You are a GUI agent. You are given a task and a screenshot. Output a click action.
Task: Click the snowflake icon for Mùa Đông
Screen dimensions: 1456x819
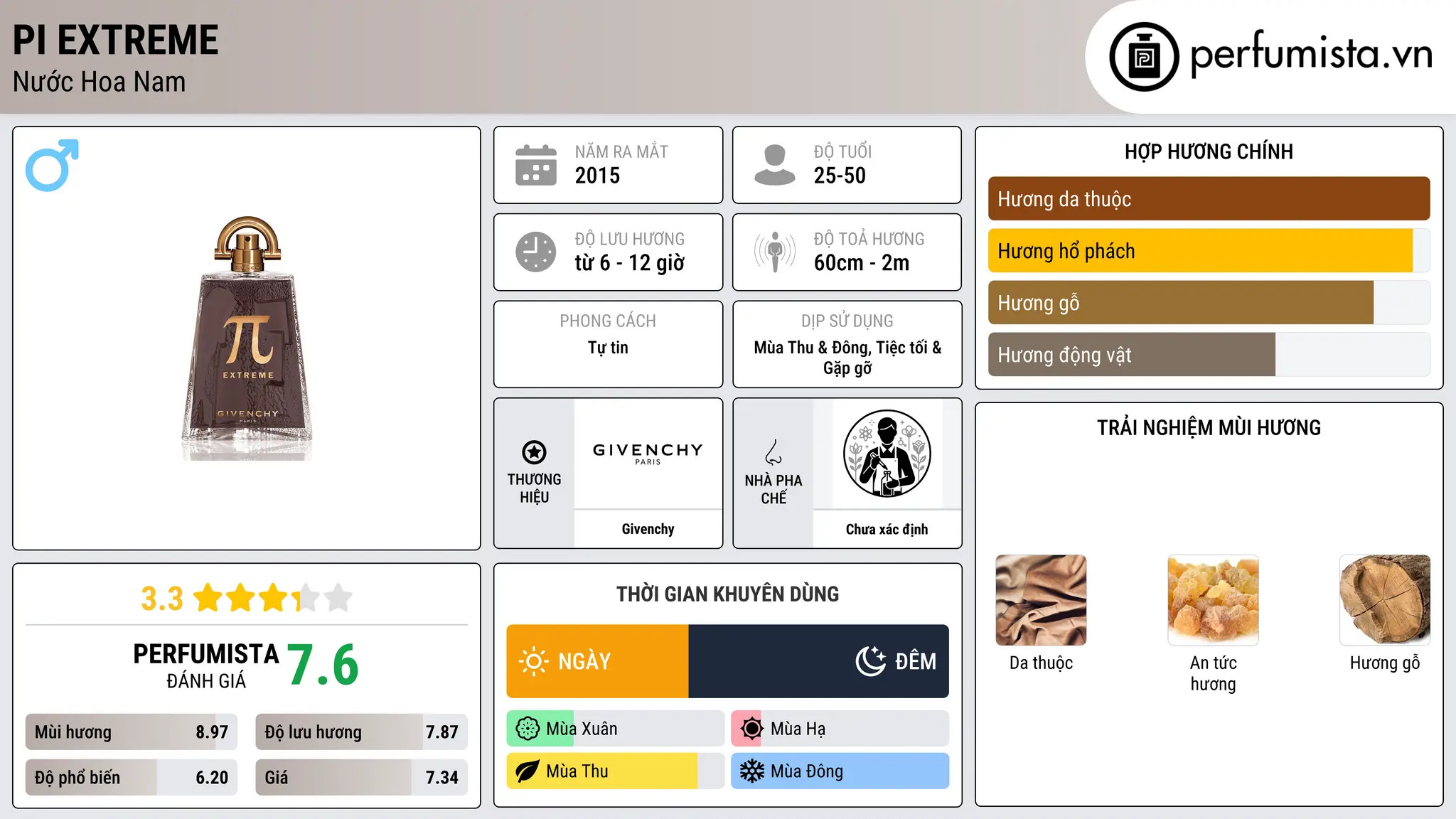coord(751,771)
